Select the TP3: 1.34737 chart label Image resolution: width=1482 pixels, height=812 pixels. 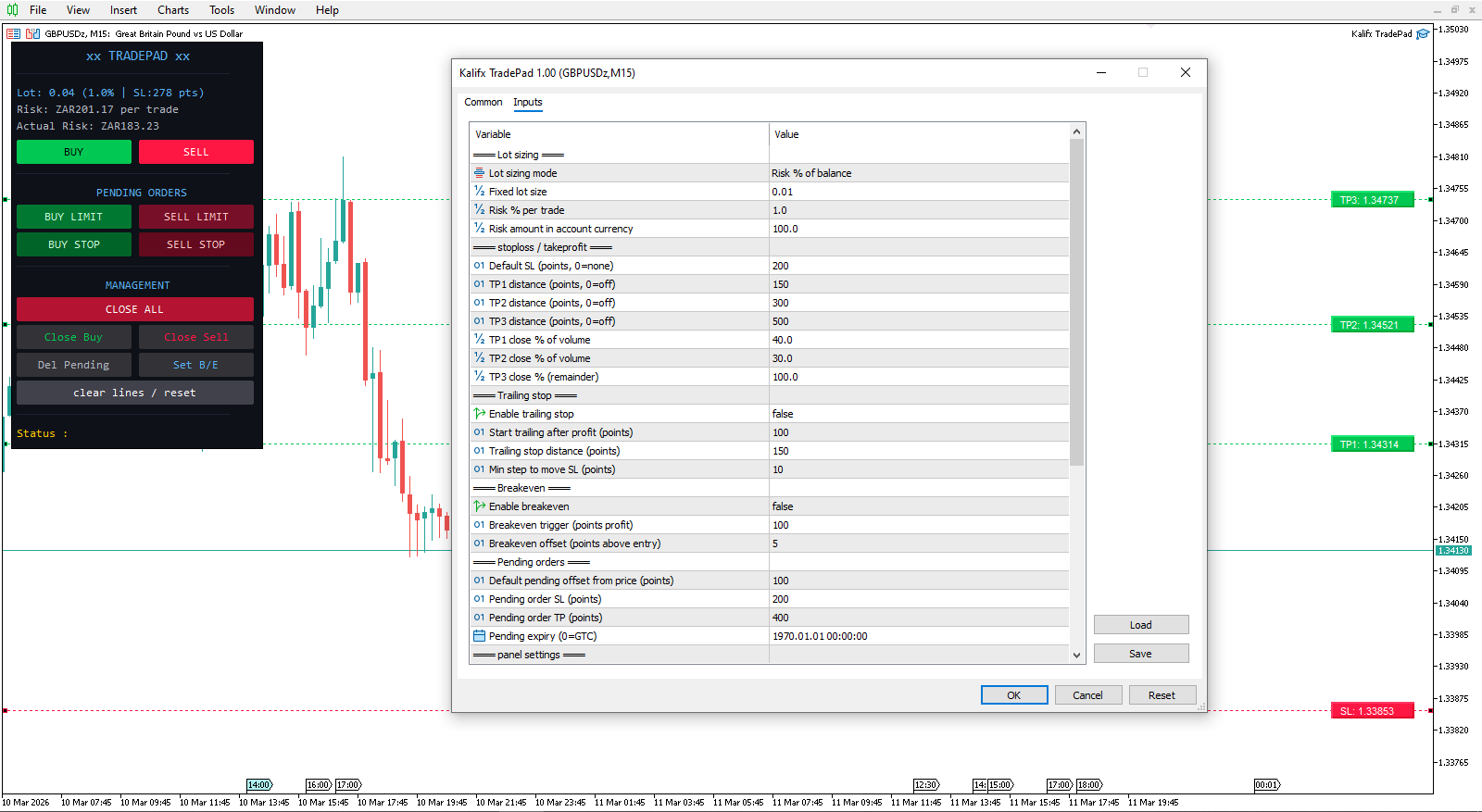point(1372,200)
